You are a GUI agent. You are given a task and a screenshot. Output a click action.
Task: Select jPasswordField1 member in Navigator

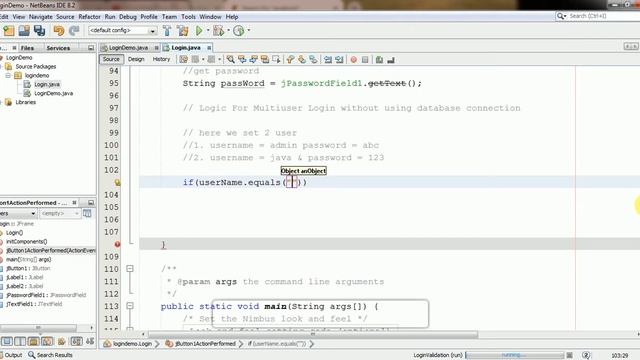pos(46,295)
